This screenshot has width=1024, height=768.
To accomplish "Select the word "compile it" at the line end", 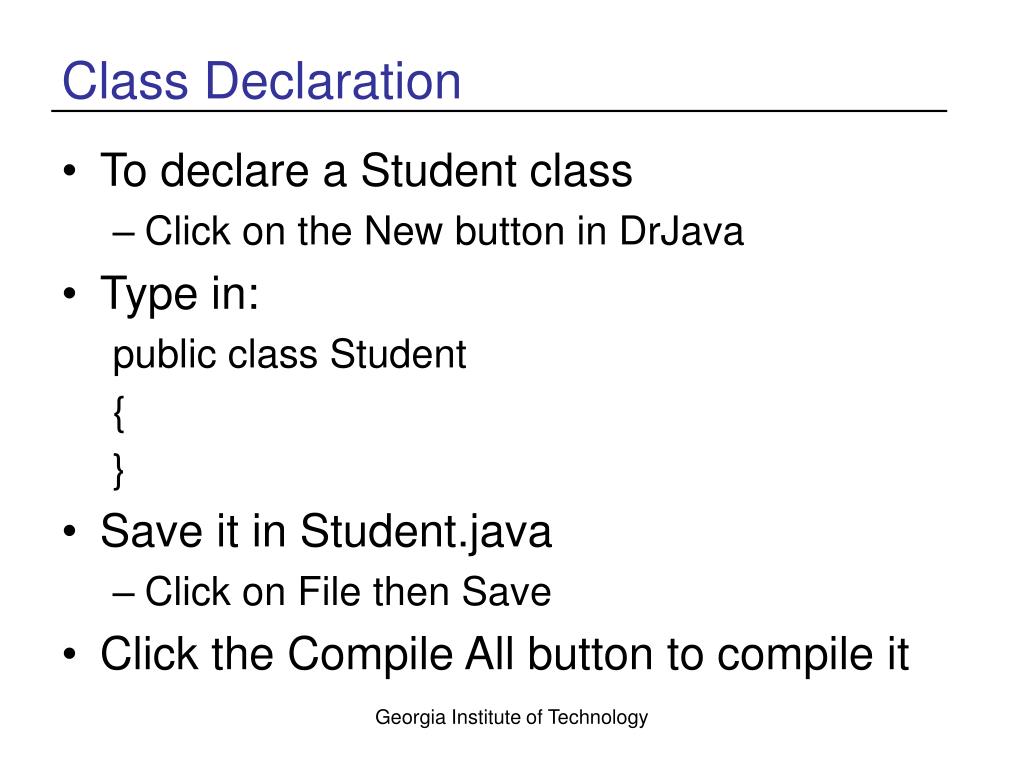I will (x=813, y=654).
